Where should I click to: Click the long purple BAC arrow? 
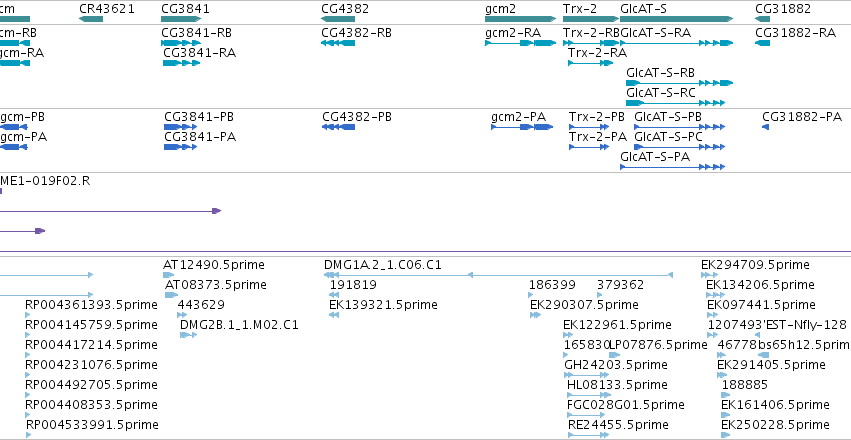click(111, 211)
